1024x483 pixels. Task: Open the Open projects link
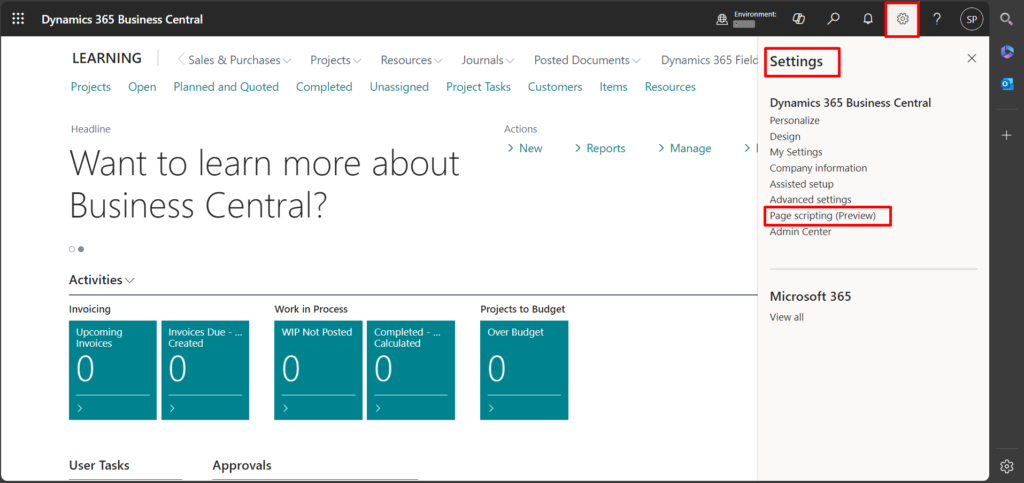[142, 87]
